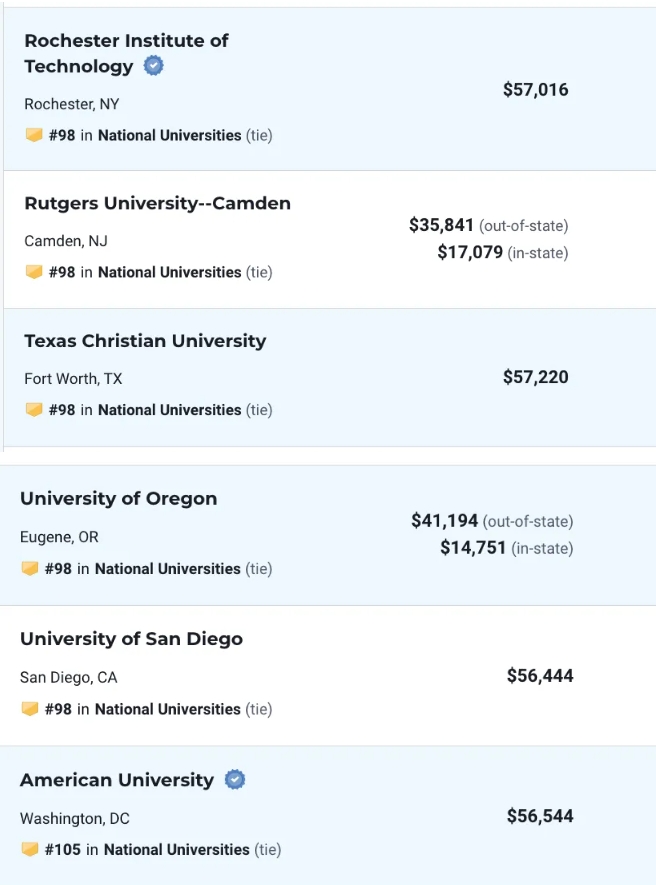Open the University of San Diego listing

click(131, 639)
